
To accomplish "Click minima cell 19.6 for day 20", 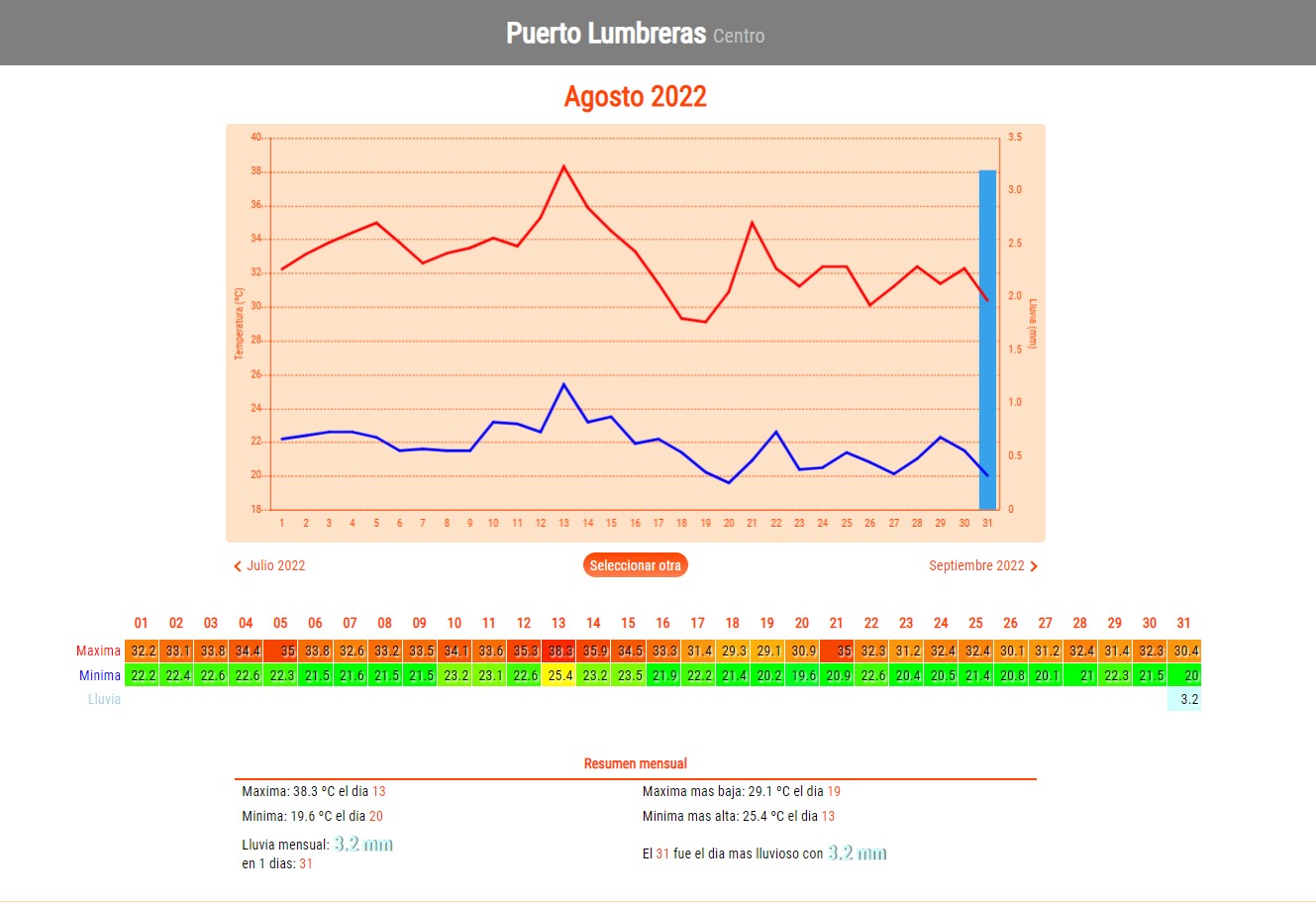I will 802,675.
